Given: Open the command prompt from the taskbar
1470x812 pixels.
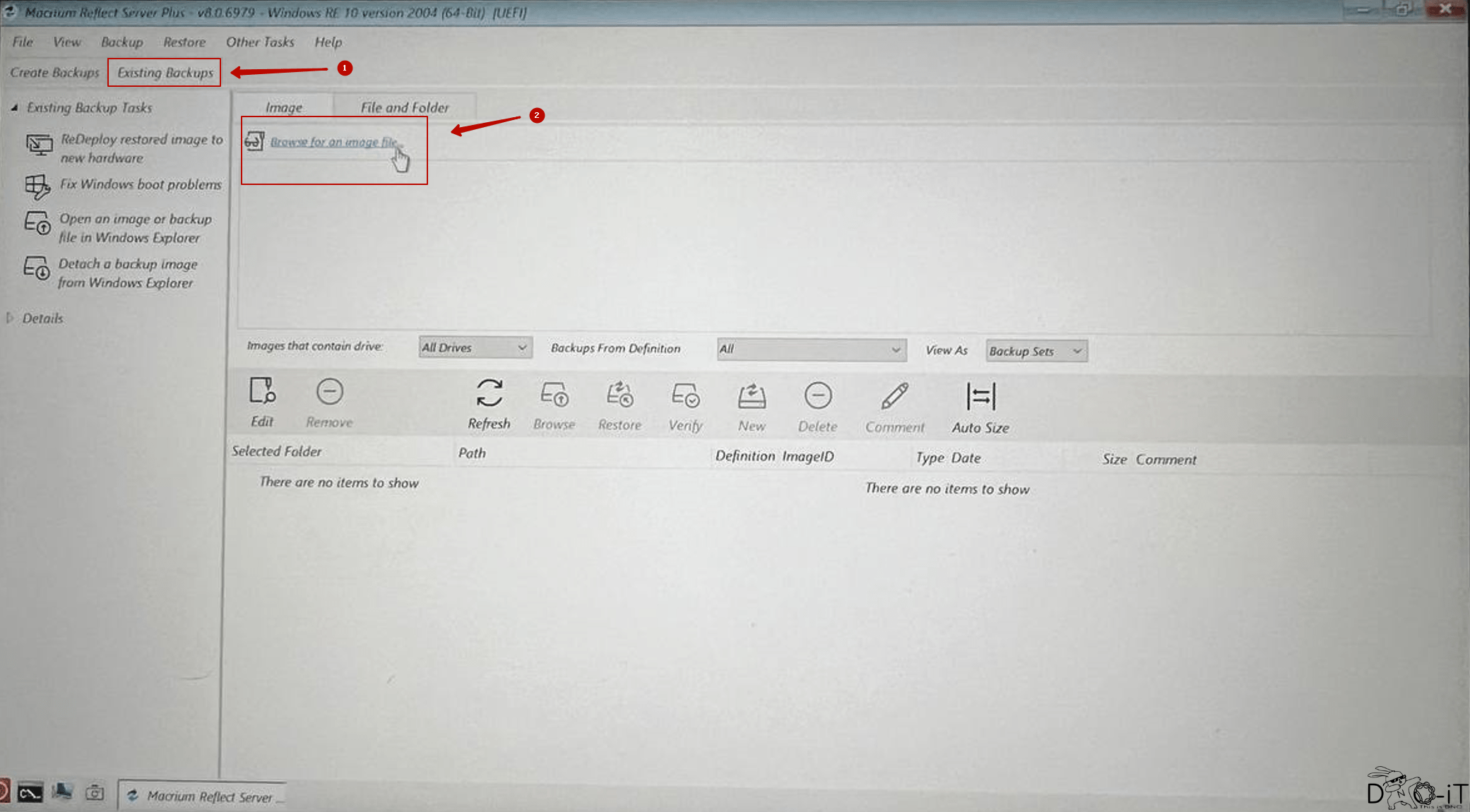Looking at the screenshot, I should pyautogui.click(x=30, y=794).
